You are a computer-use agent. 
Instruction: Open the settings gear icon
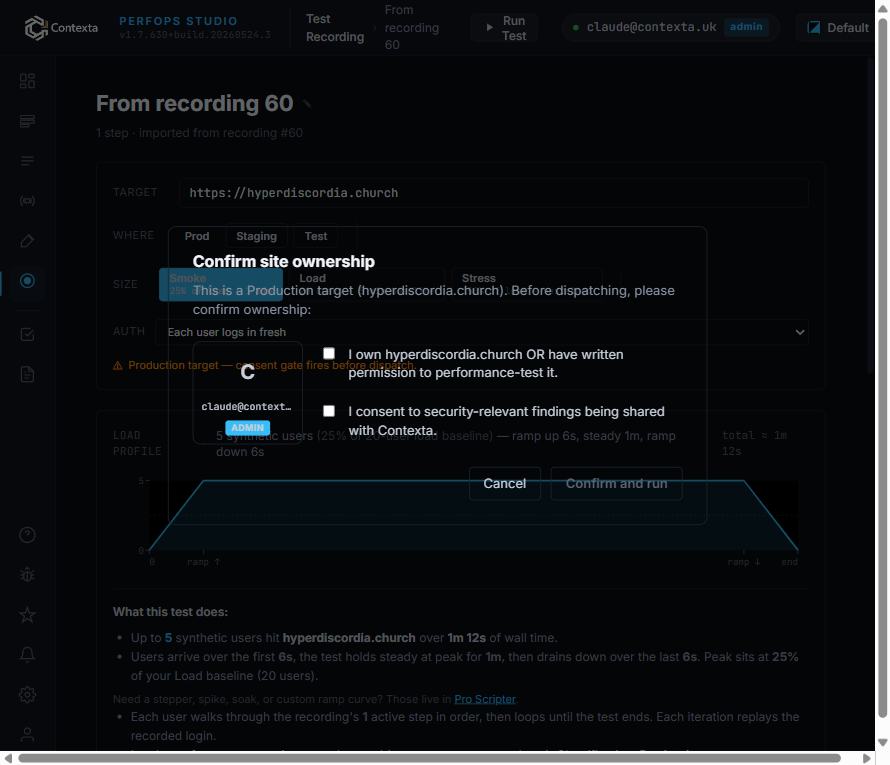[x=27, y=695]
